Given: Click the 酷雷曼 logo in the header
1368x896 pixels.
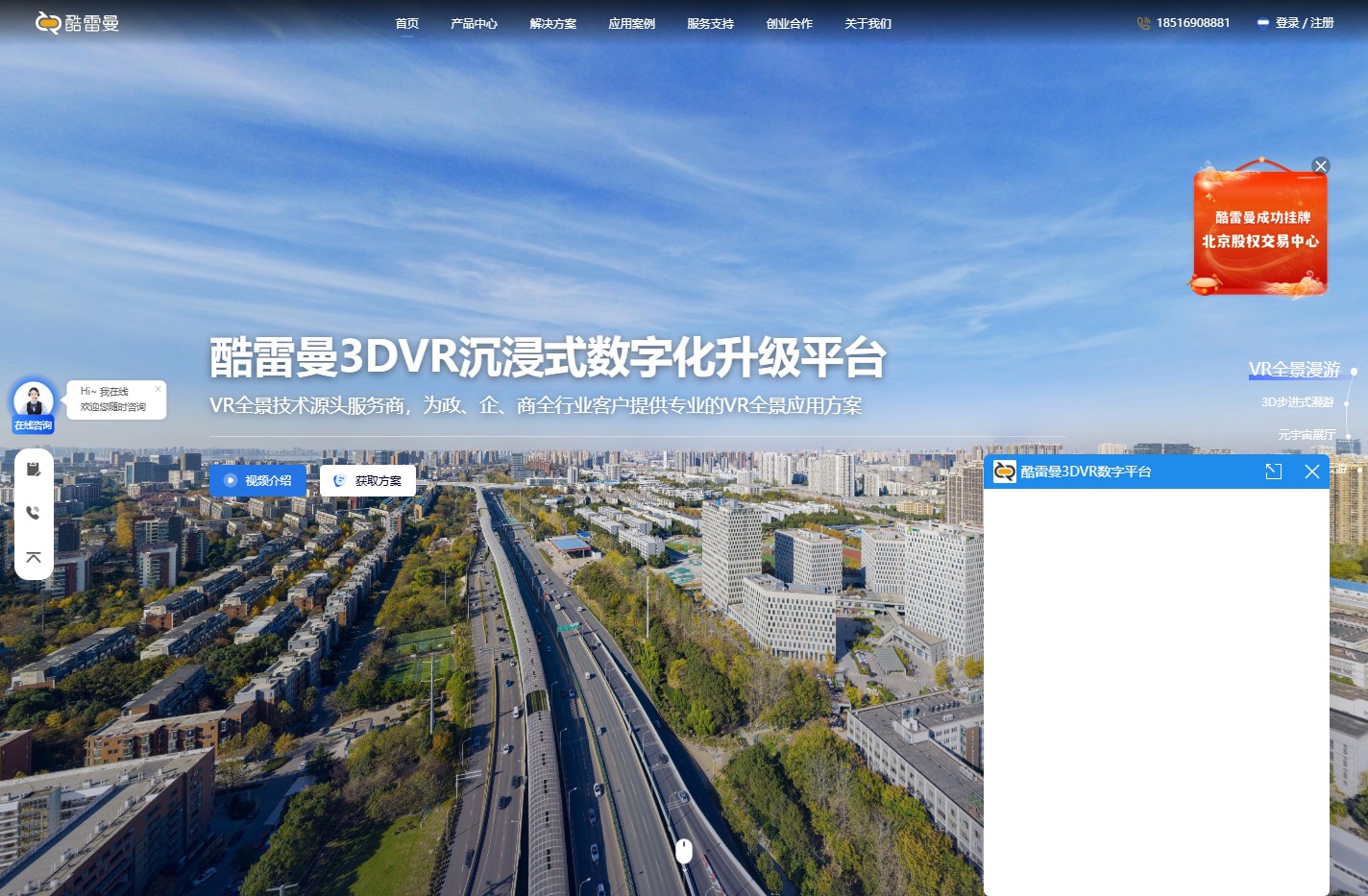Looking at the screenshot, I should point(77,22).
